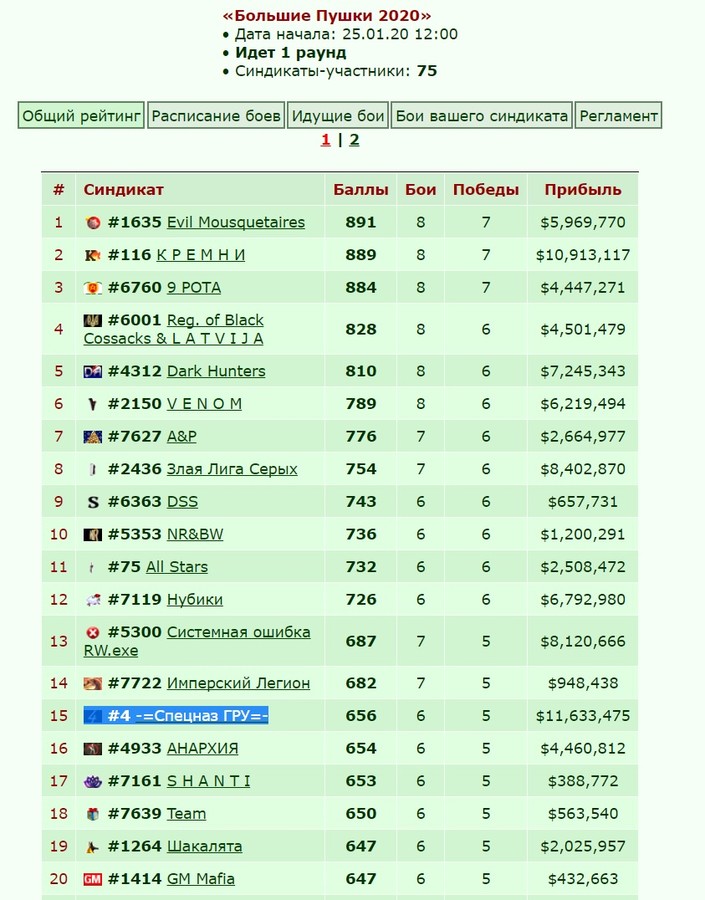Select the profit value $657,731
The width and height of the screenshot is (705, 900).
583,502
